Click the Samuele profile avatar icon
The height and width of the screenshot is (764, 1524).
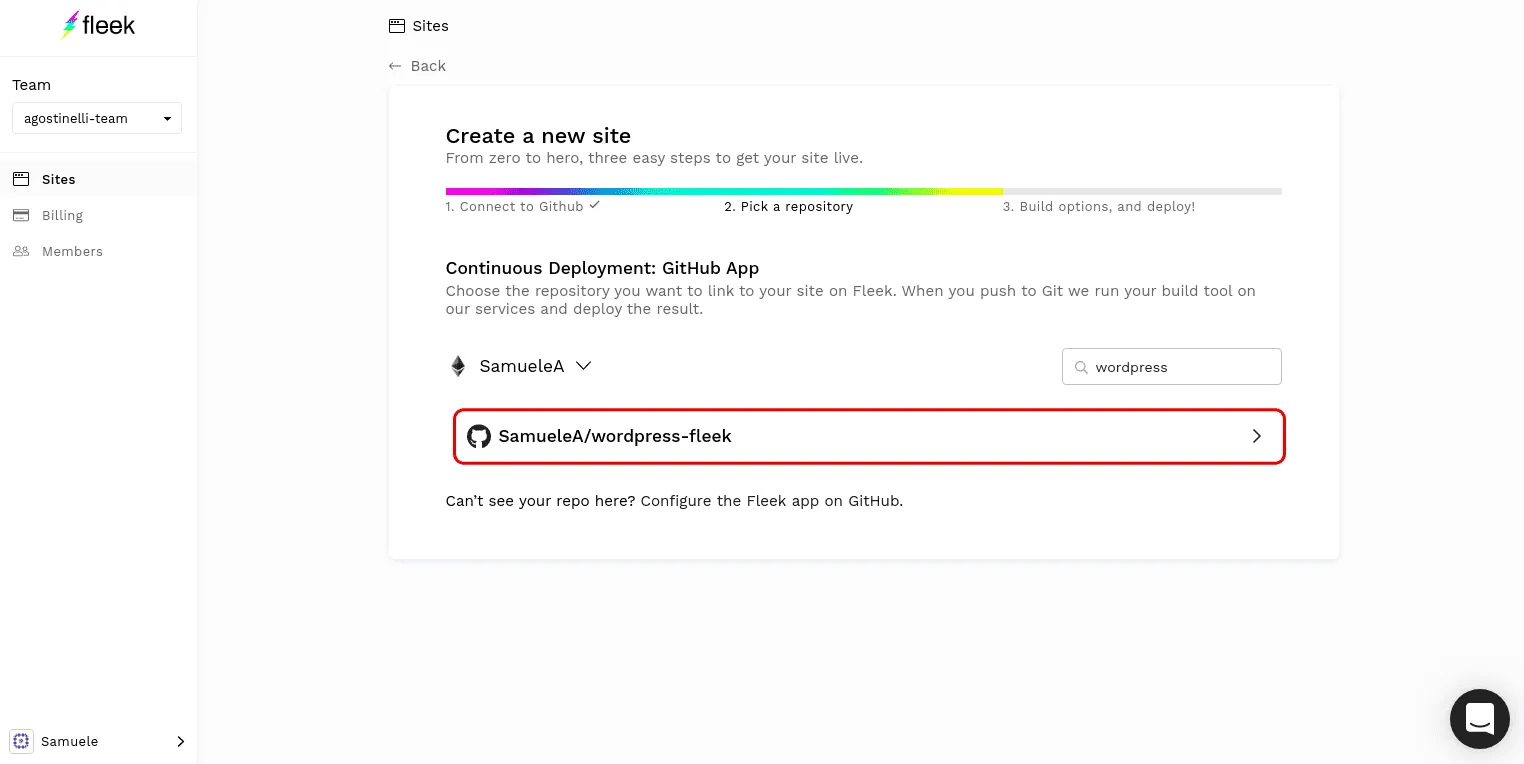[x=21, y=741]
